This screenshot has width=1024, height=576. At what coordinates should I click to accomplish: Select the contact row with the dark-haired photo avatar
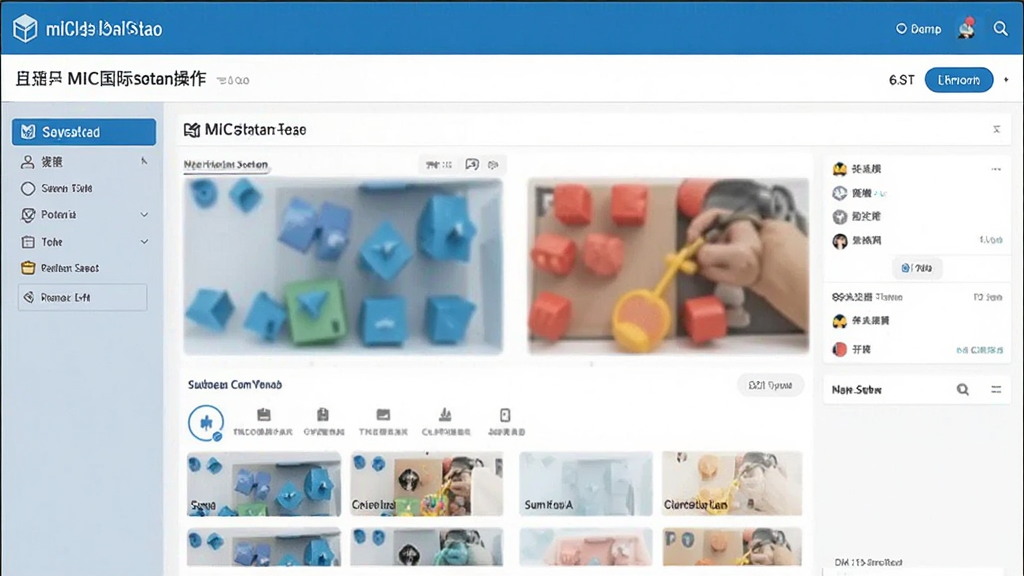point(917,240)
